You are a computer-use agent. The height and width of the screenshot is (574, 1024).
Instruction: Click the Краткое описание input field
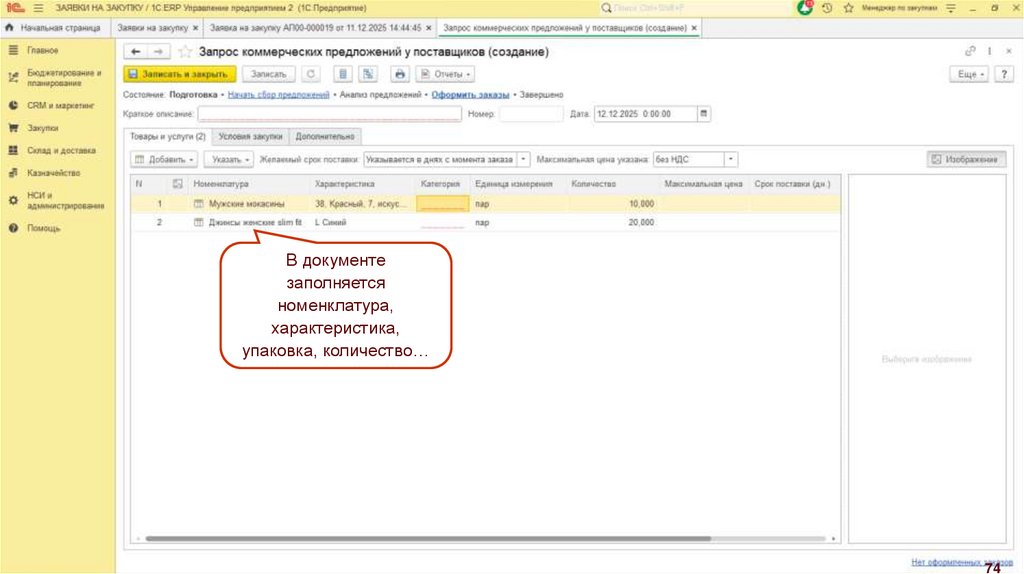tap(329, 114)
